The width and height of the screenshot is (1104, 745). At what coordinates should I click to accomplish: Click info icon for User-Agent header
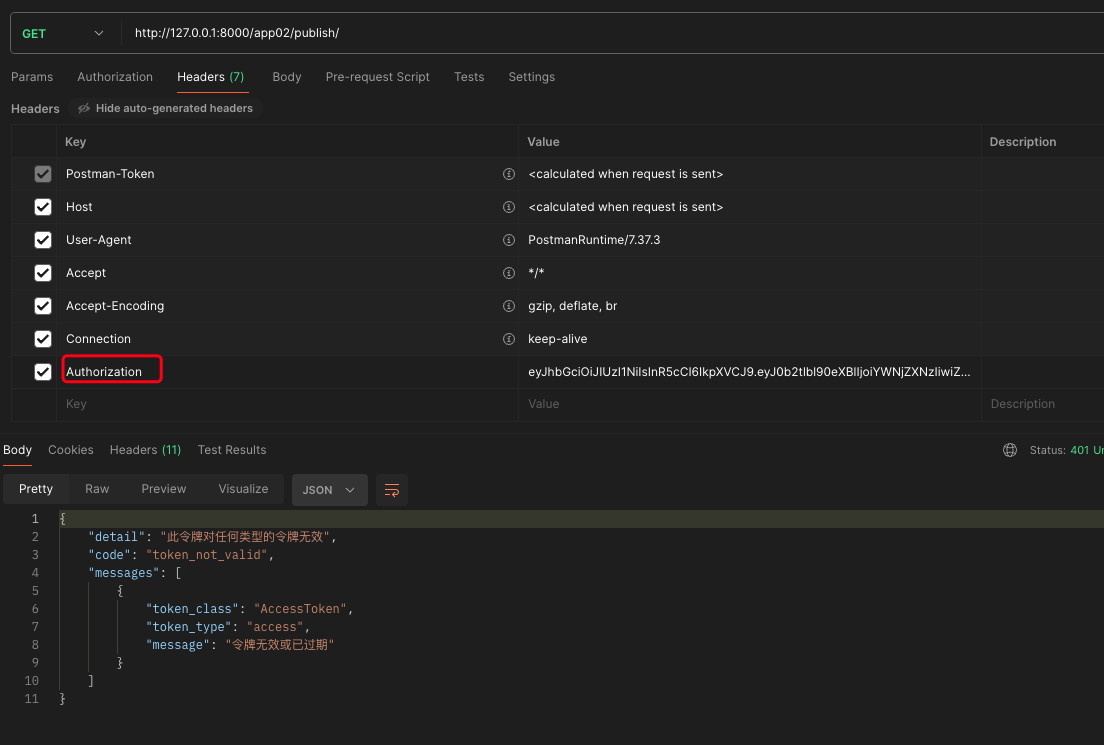click(x=508, y=240)
